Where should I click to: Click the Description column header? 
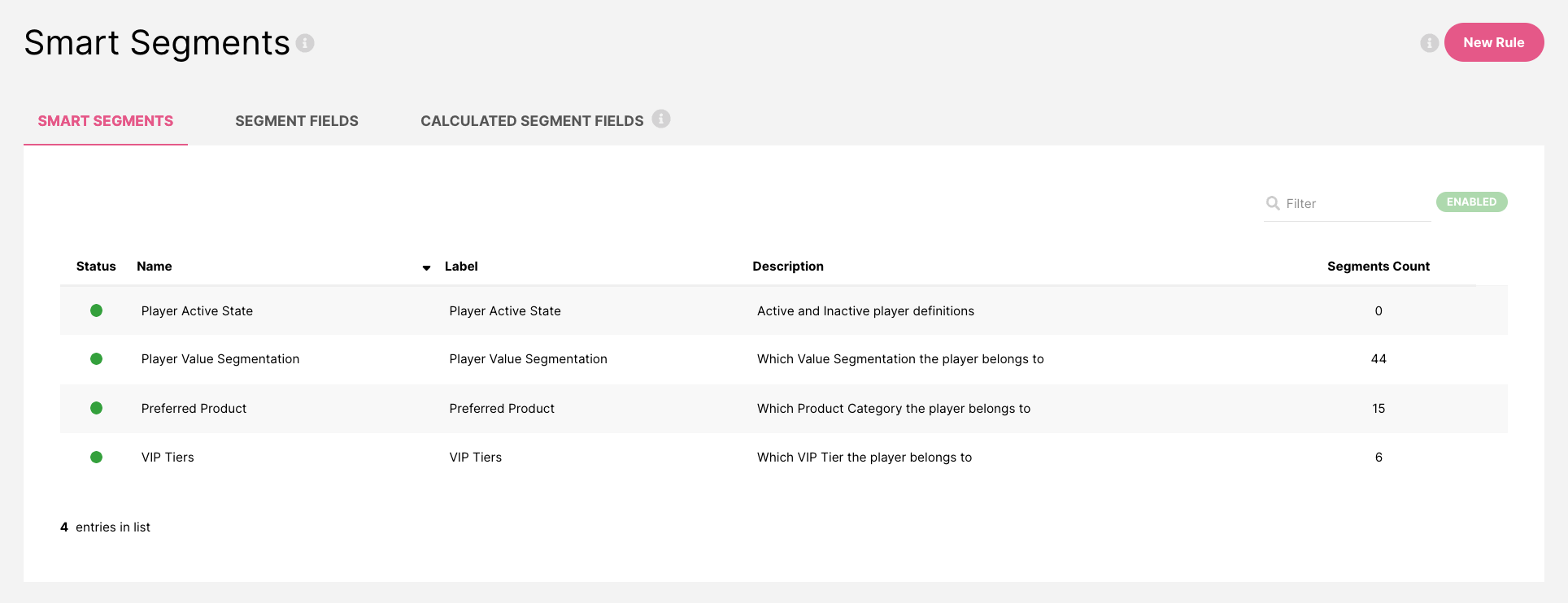(x=788, y=267)
